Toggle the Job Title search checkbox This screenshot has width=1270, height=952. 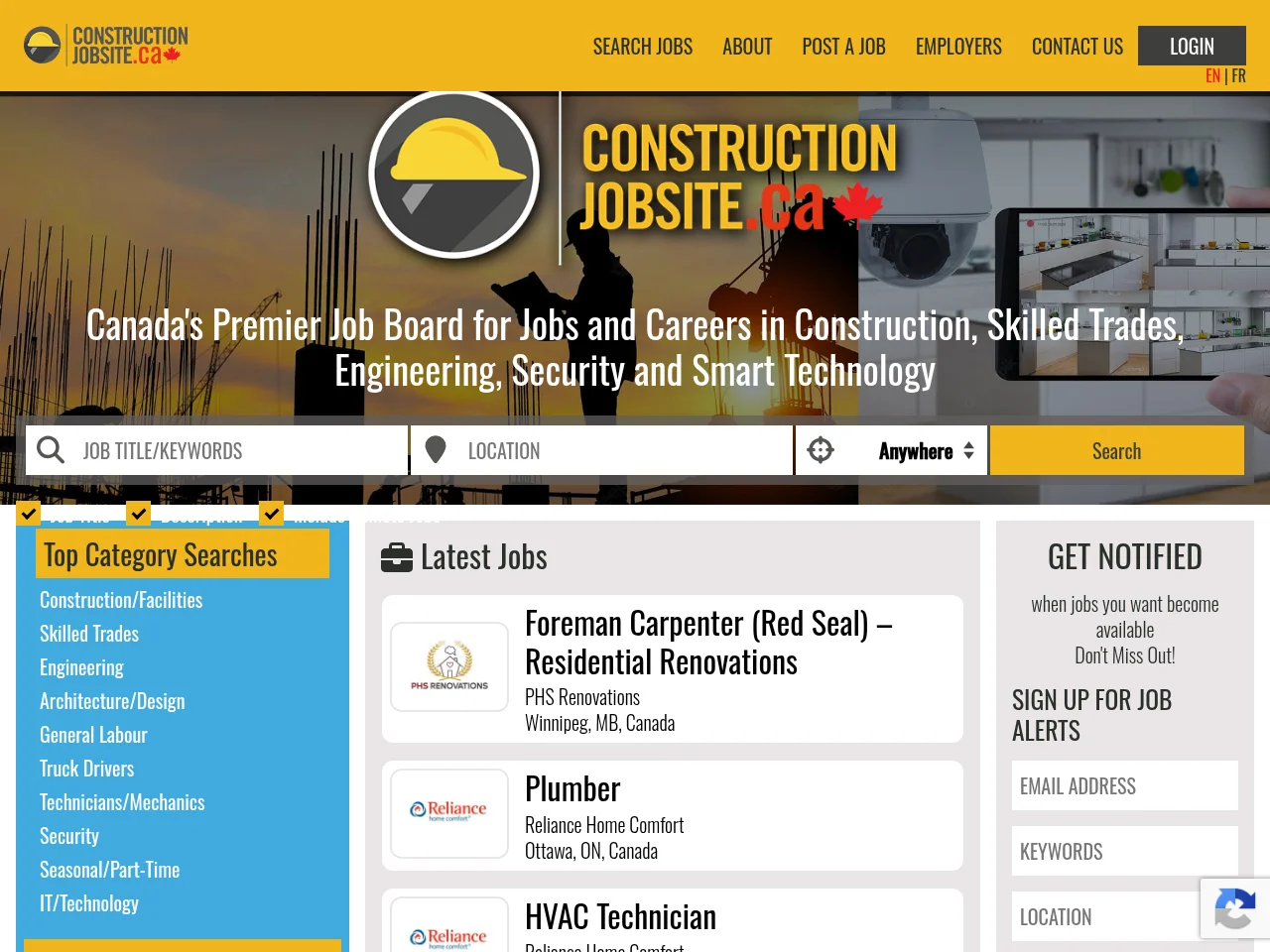tap(28, 513)
